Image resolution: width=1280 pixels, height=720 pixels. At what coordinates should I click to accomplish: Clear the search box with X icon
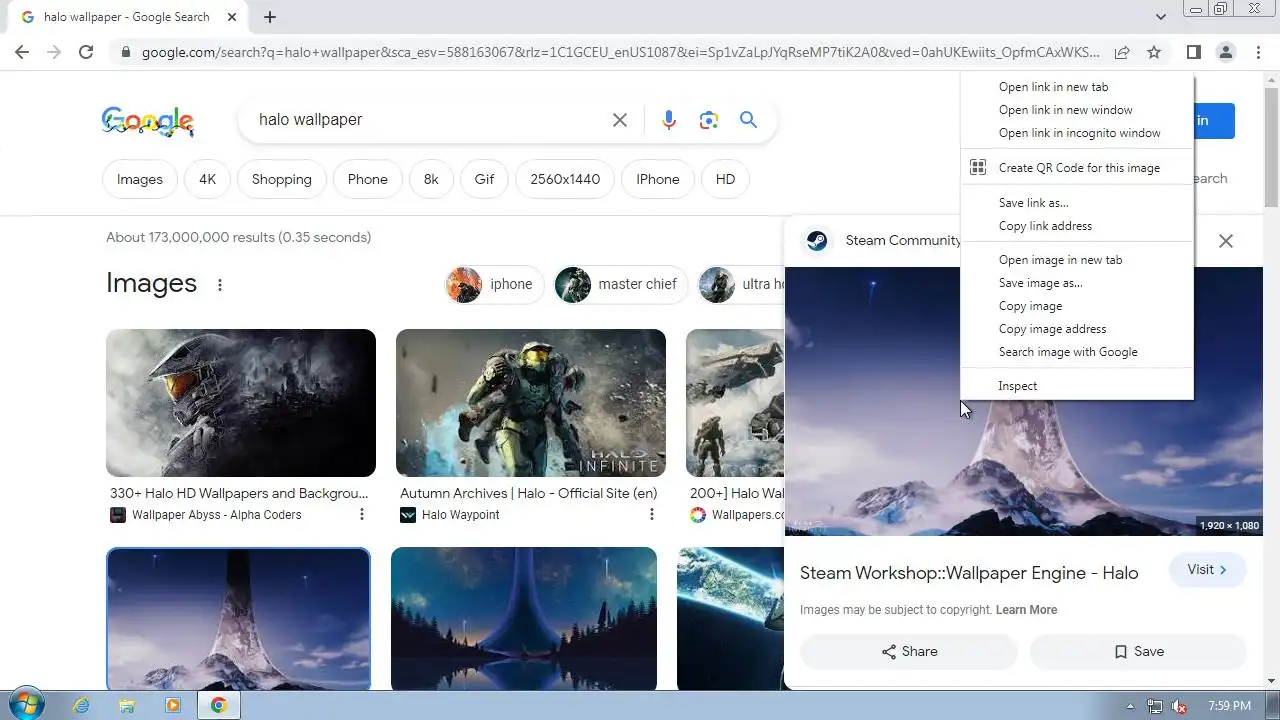pyautogui.click(x=620, y=120)
